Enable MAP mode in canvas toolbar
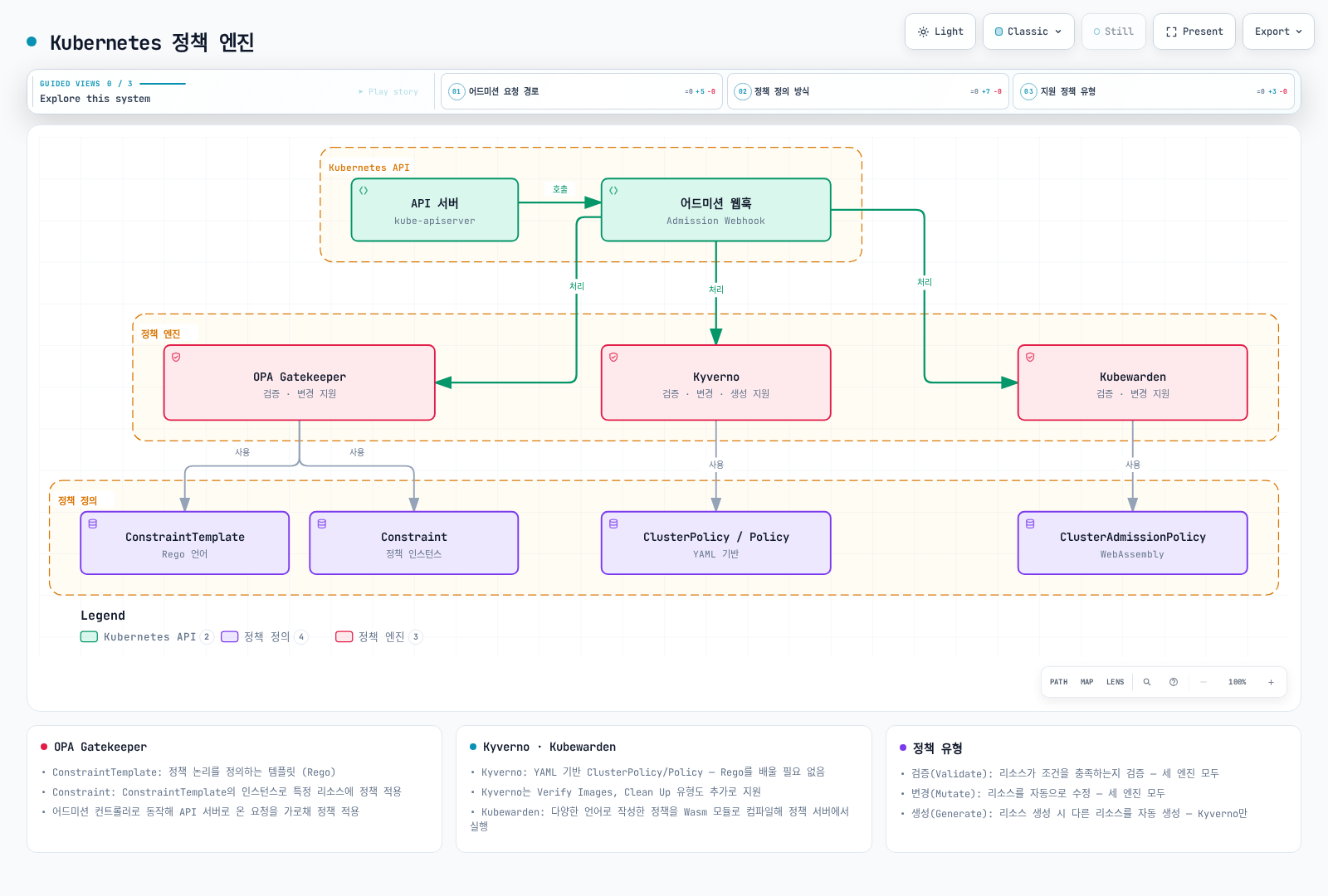The height and width of the screenshot is (896, 1328). (1086, 682)
